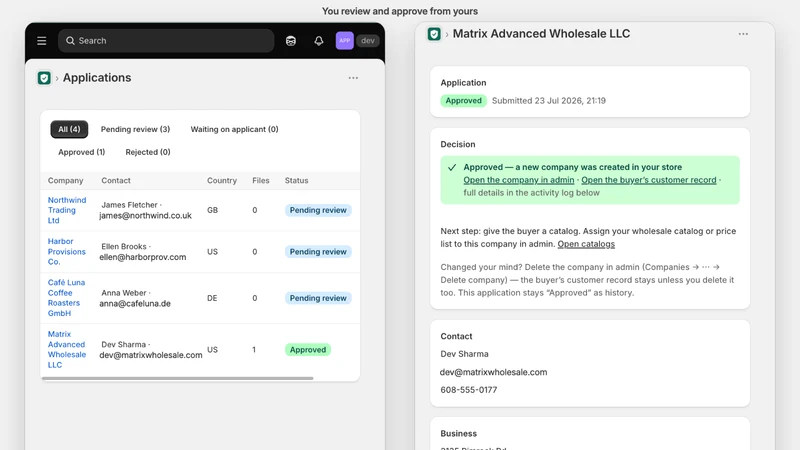Click james@northwind.co.uk contact email

point(145,216)
